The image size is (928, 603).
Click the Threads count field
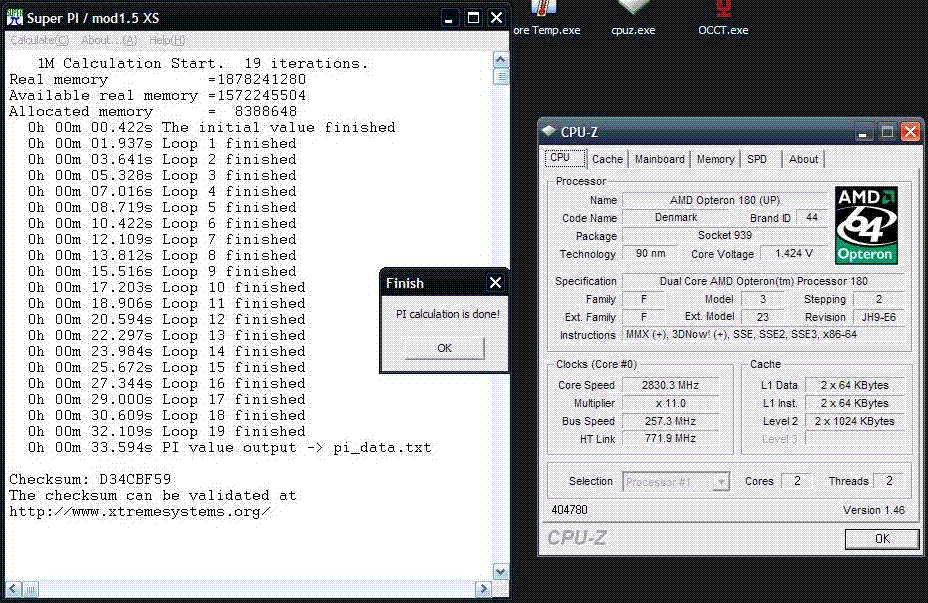(888, 481)
